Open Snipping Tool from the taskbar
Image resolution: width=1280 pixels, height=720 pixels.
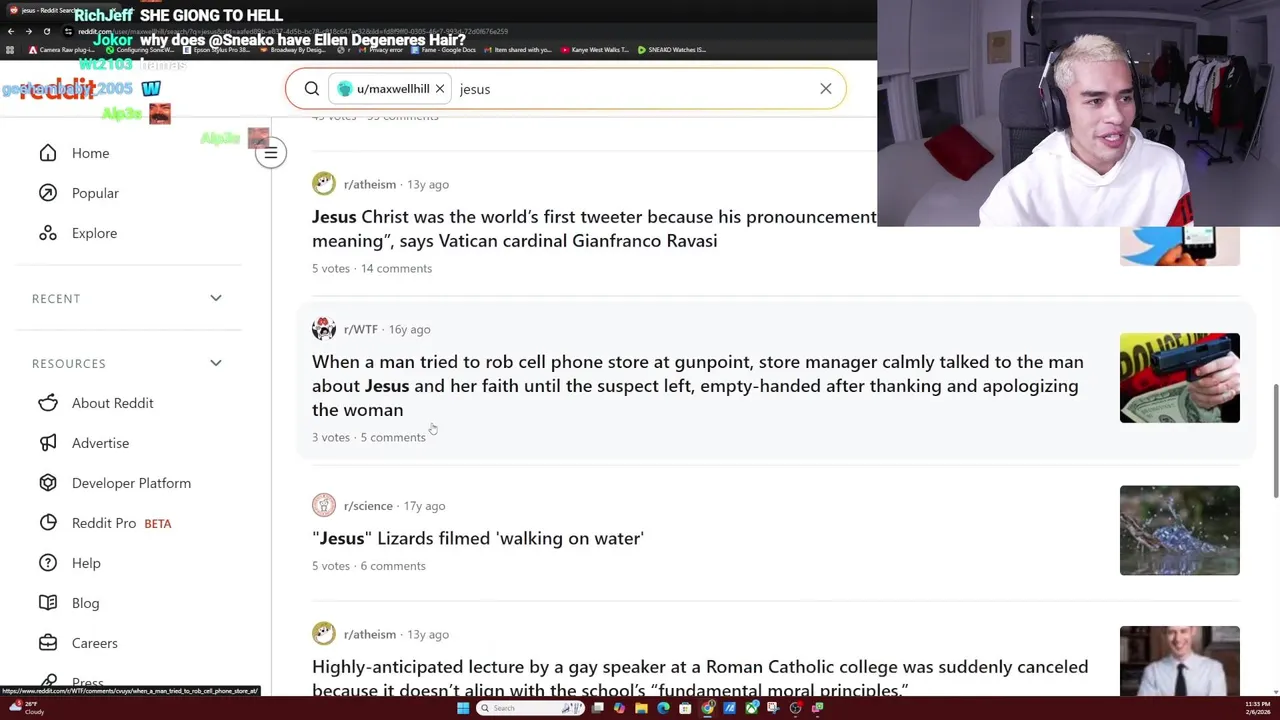tap(774, 708)
